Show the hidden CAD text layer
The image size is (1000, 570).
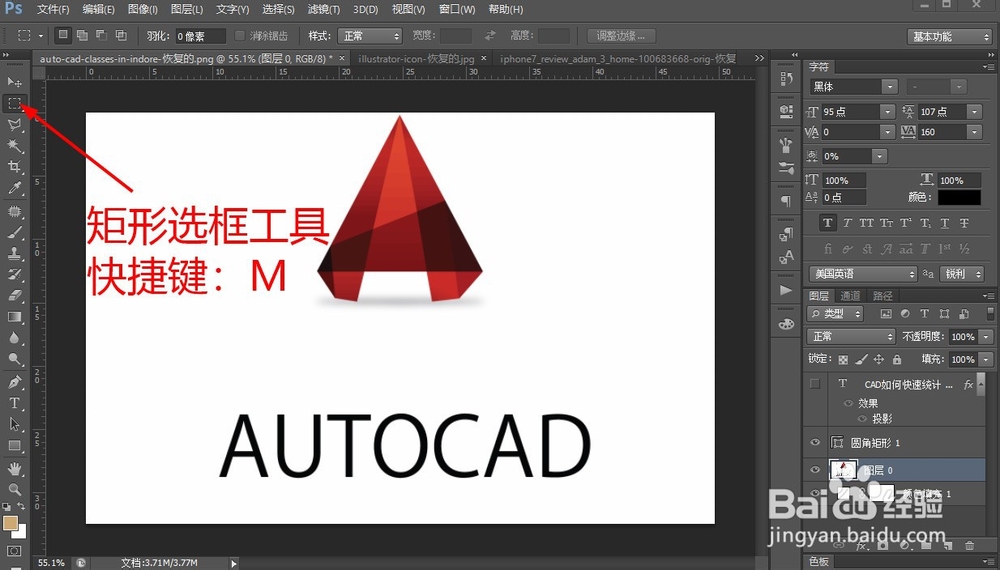pyautogui.click(x=814, y=384)
